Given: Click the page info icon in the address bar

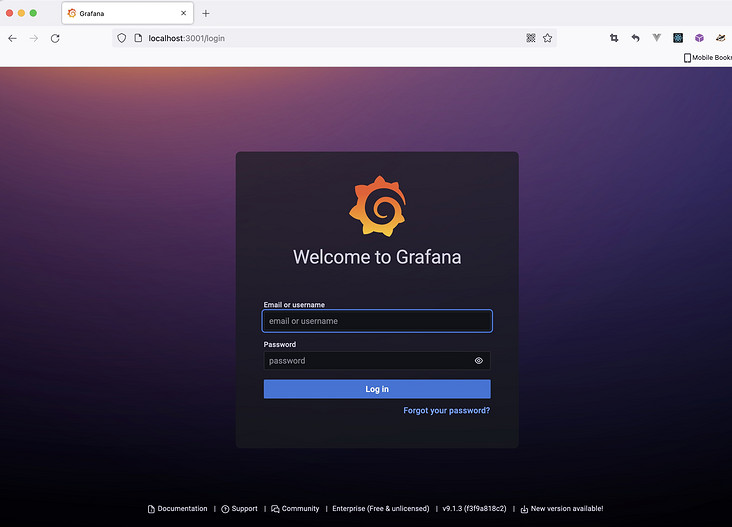Looking at the screenshot, I should coord(138,38).
